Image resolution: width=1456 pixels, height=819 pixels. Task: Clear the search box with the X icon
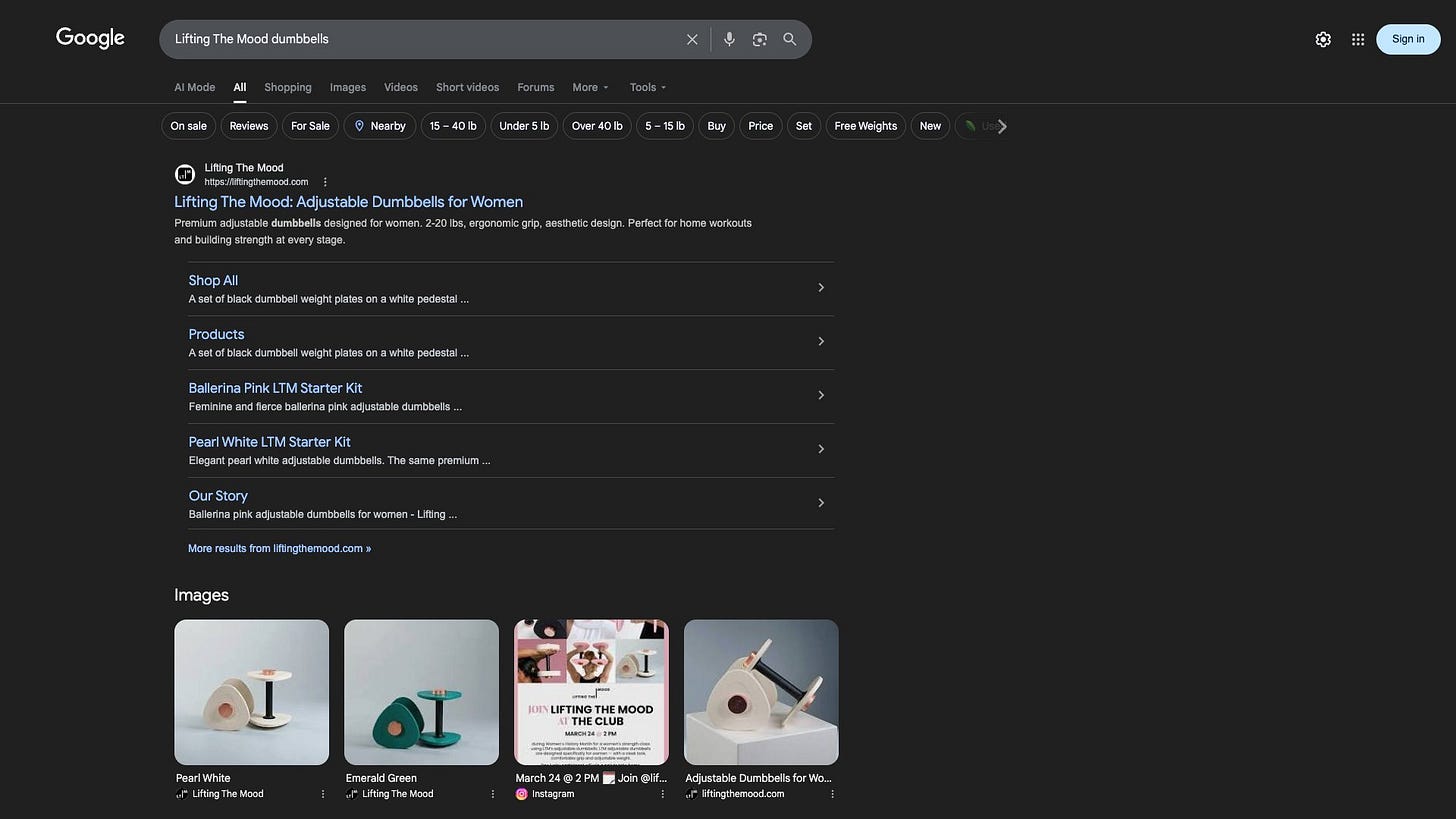692,39
